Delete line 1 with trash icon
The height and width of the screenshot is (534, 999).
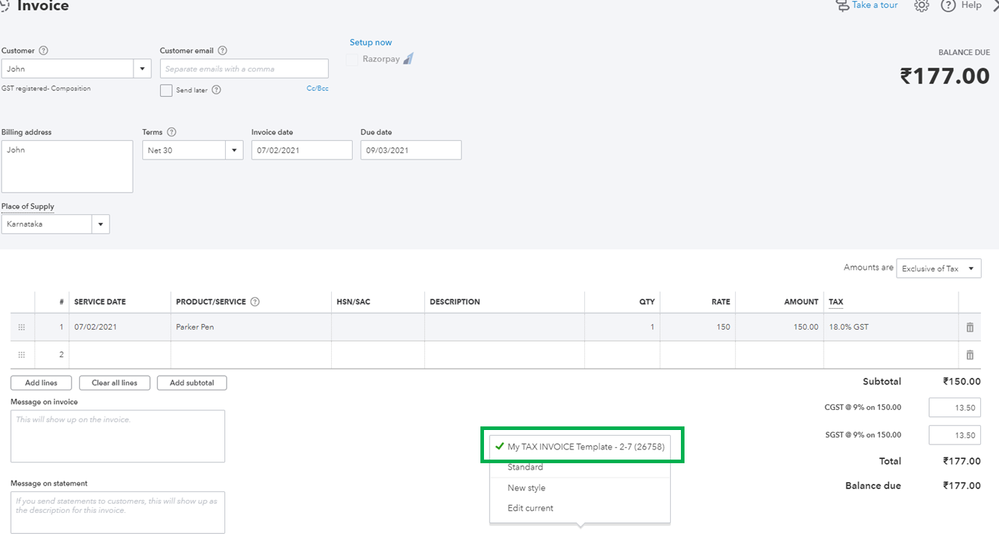(969, 327)
